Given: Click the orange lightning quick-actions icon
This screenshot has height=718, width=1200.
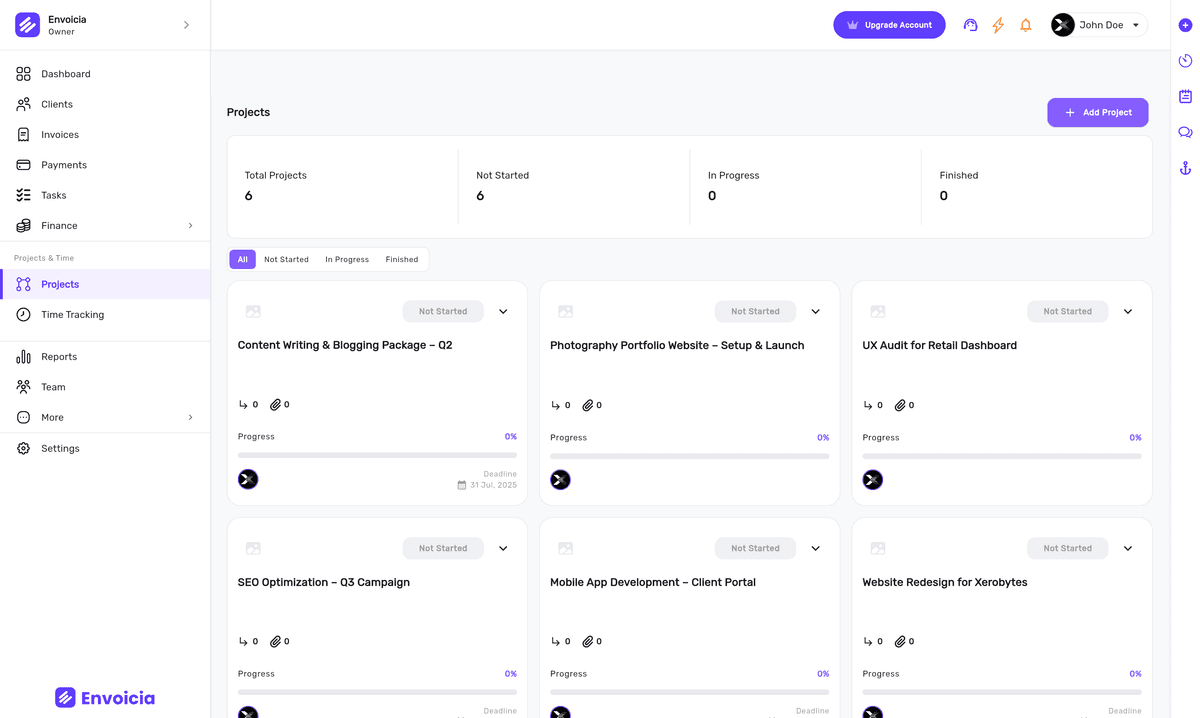Looking at the screenshot, I should coord(998,25).
